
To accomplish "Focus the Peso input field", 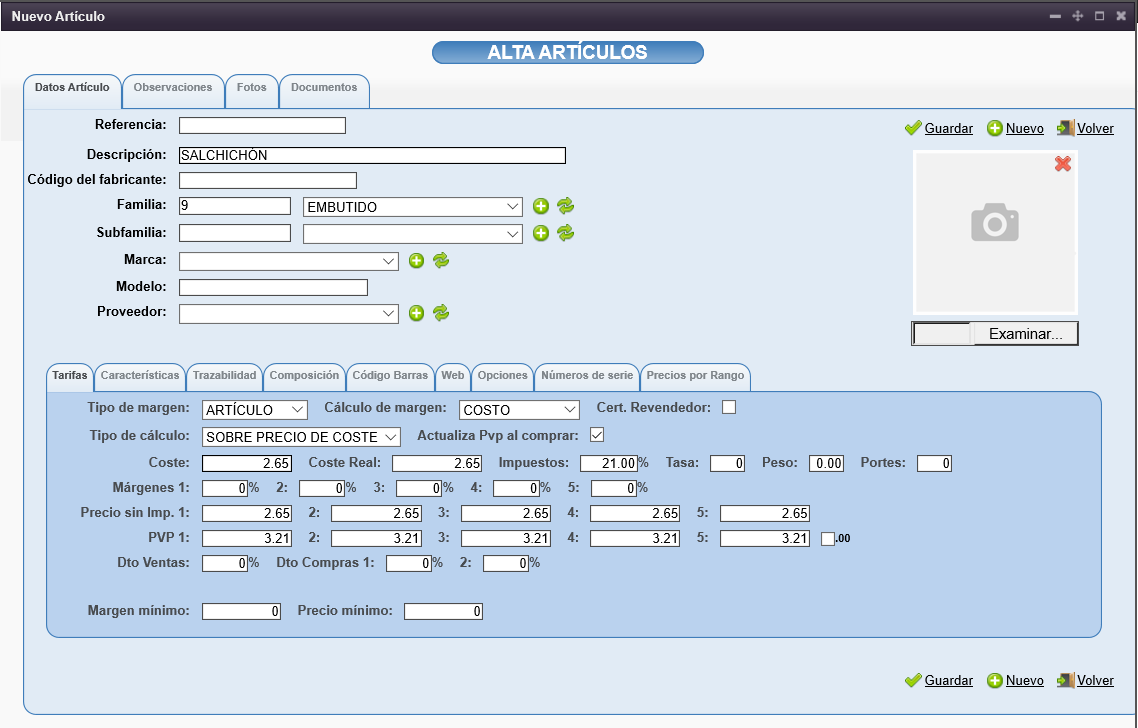I will click(x=827, y=463).
